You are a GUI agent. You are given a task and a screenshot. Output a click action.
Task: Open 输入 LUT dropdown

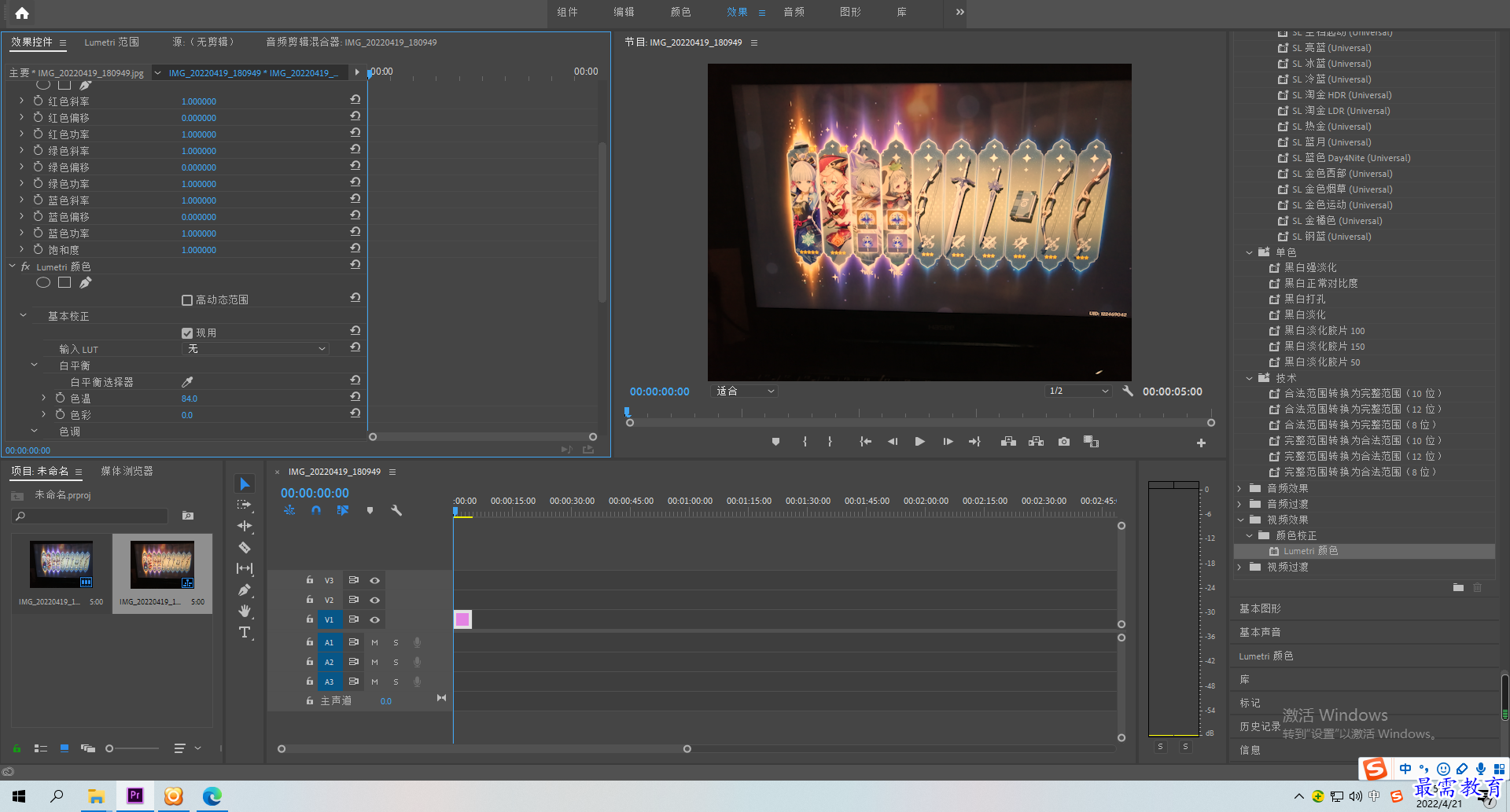click(x=255, y=349)
